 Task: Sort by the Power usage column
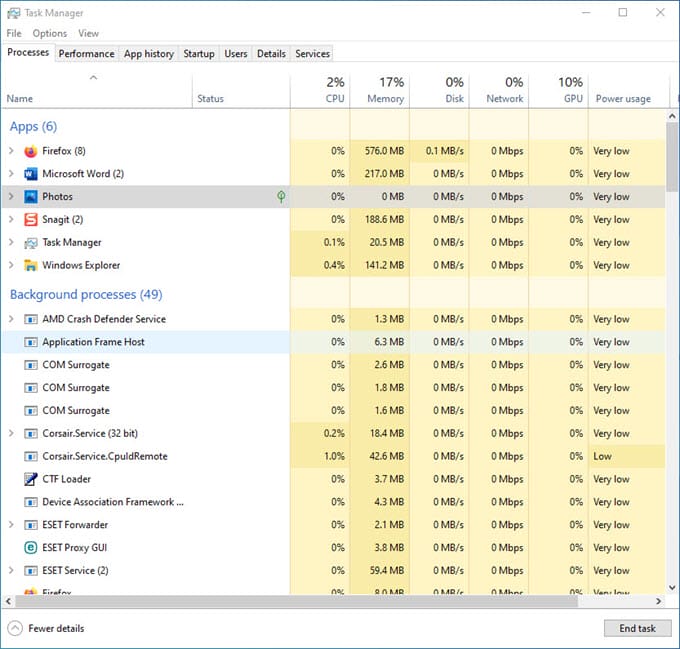(629, 91)
